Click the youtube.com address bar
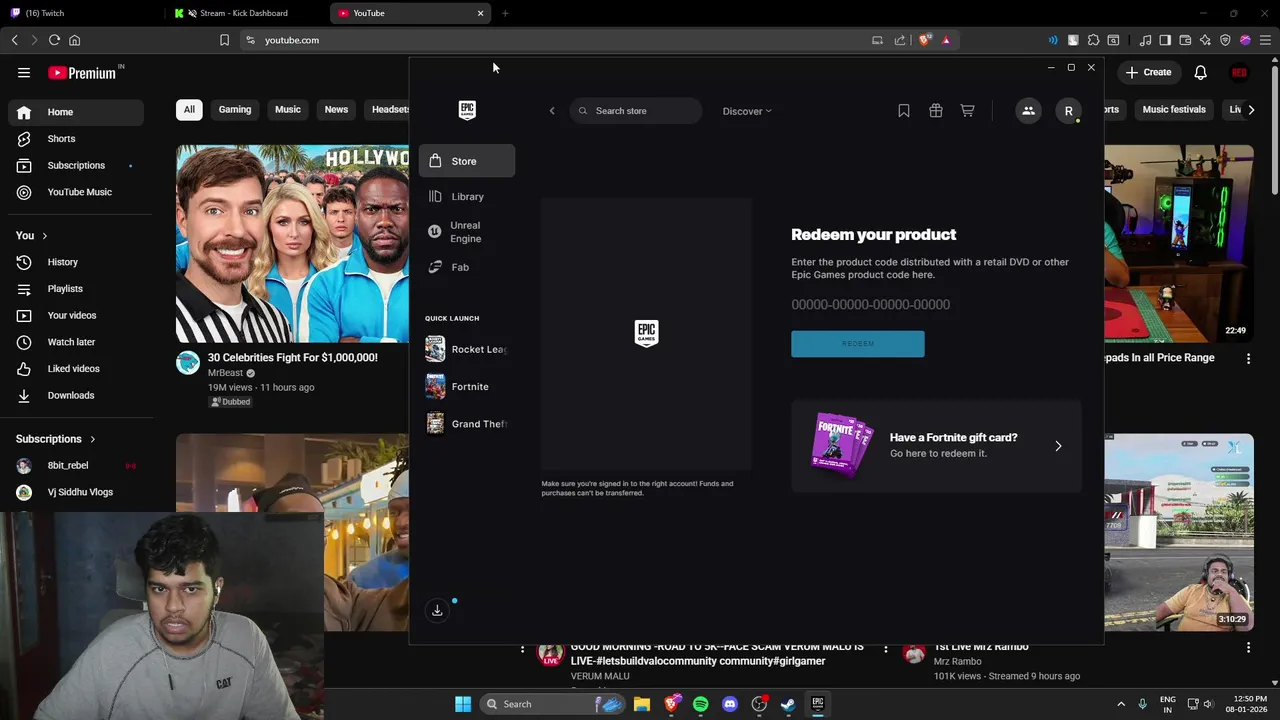Screen dimensions: 1280x720 point(550,40)
